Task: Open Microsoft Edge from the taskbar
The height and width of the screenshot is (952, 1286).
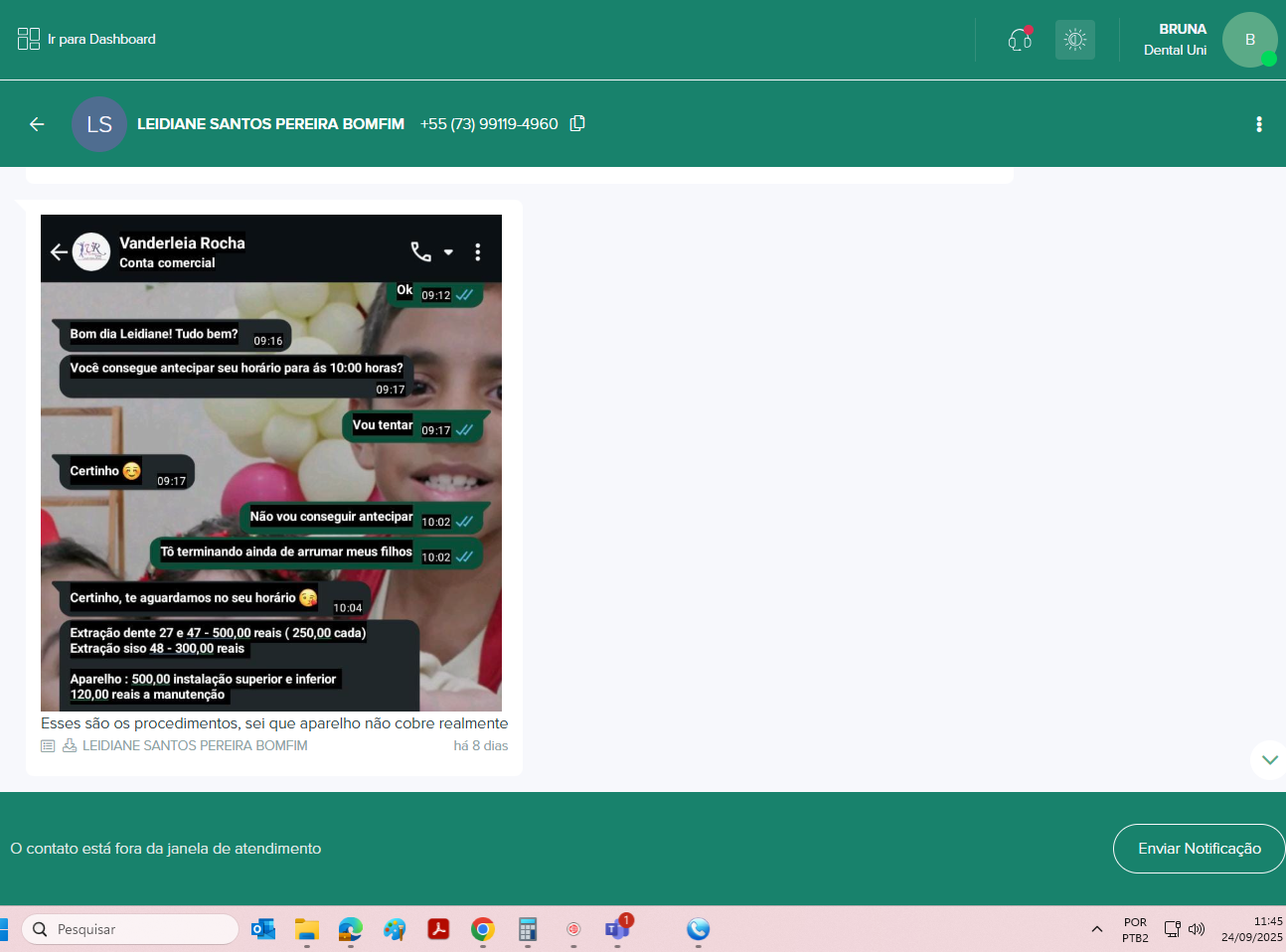Action: click(x=351, y=929)
